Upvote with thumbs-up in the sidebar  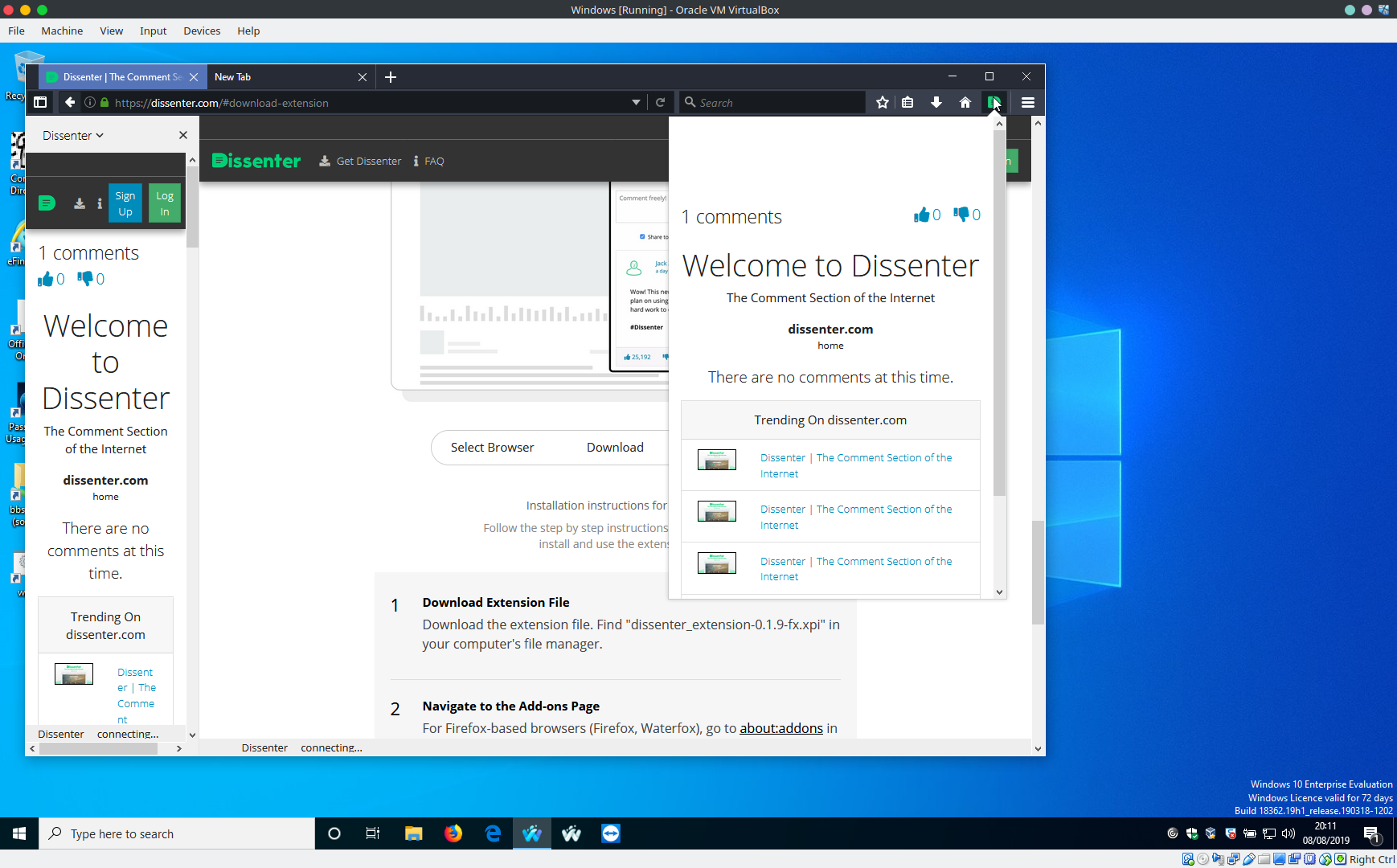(x=46, y=279)
